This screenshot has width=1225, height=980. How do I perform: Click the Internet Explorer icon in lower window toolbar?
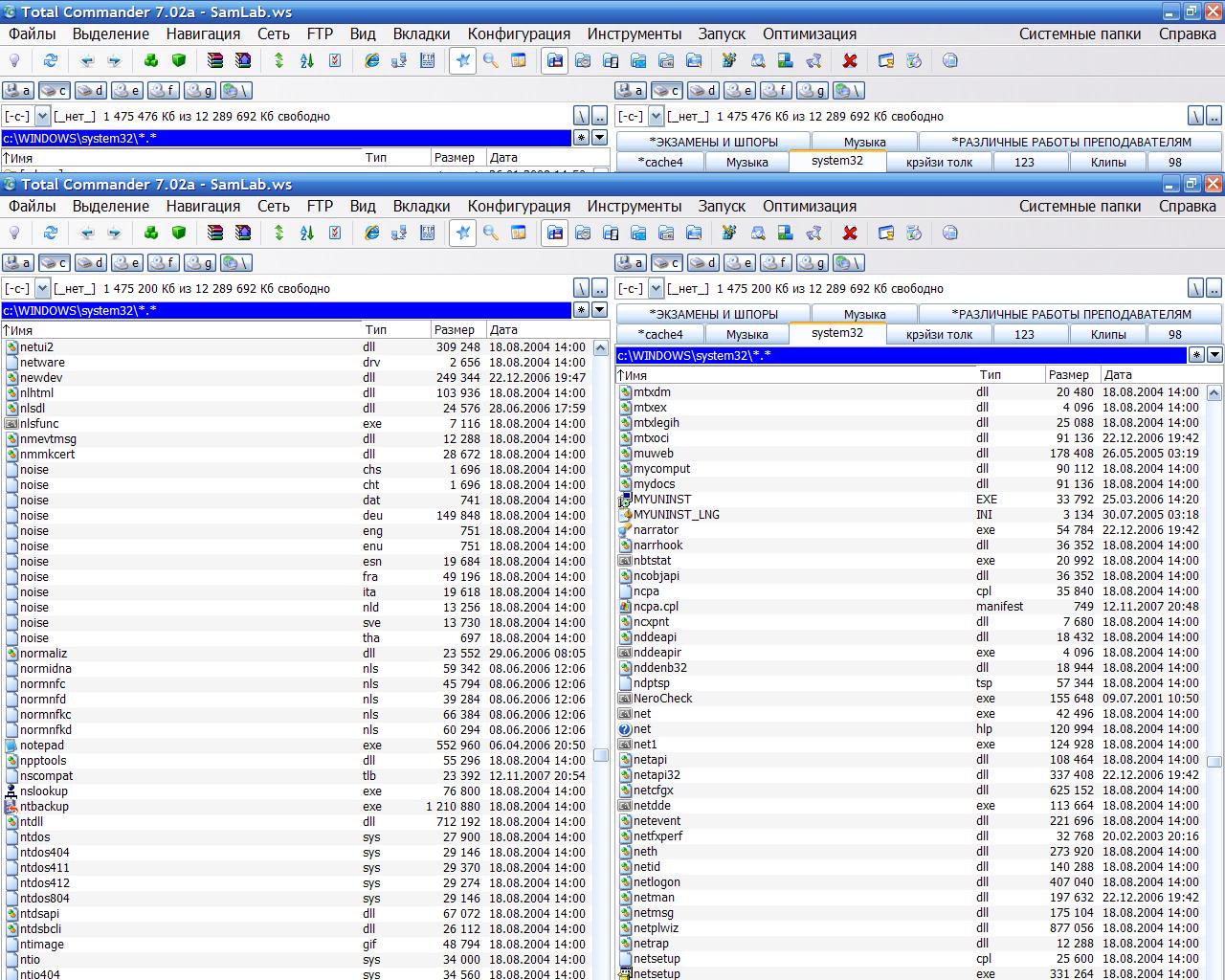pyautogui.click(x=371, y=233)
